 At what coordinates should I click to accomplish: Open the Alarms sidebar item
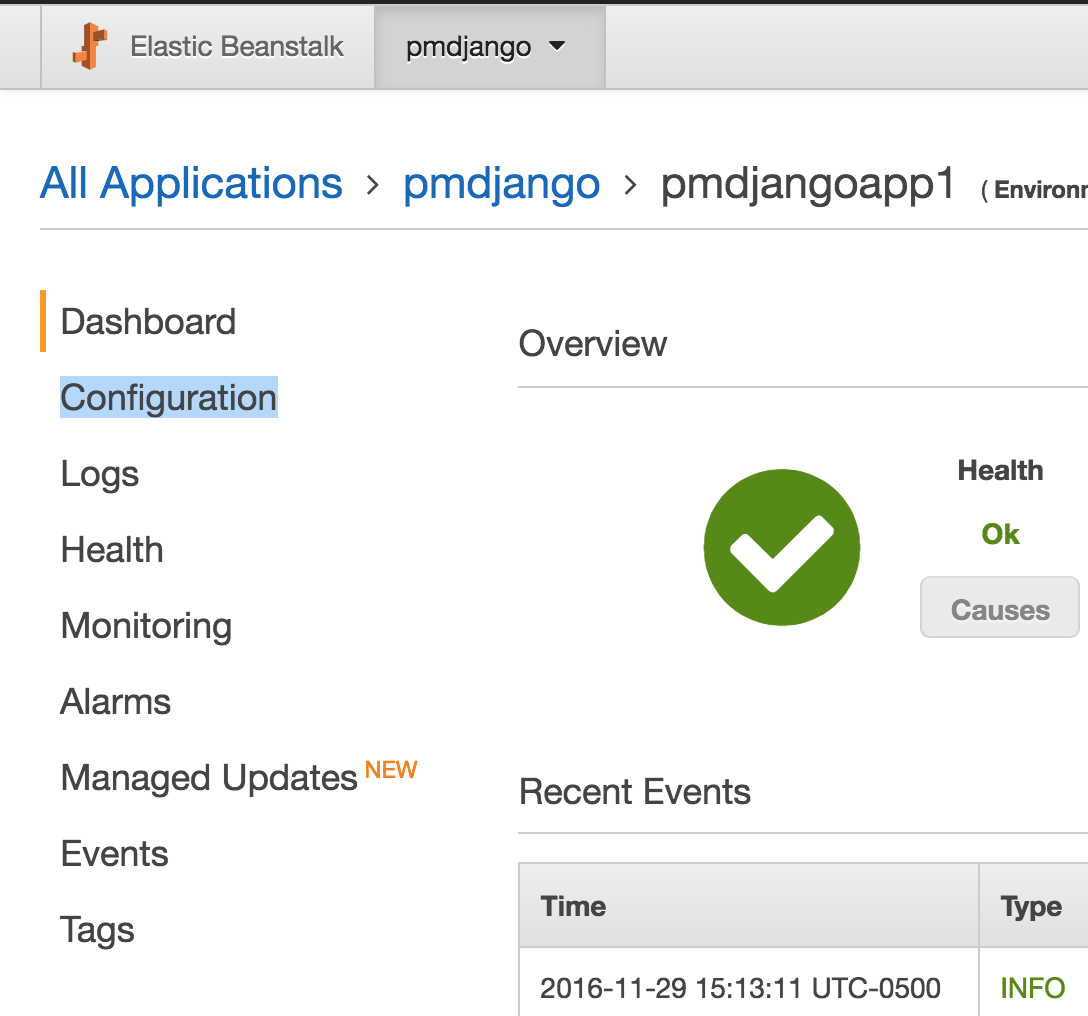coord(116,702)
